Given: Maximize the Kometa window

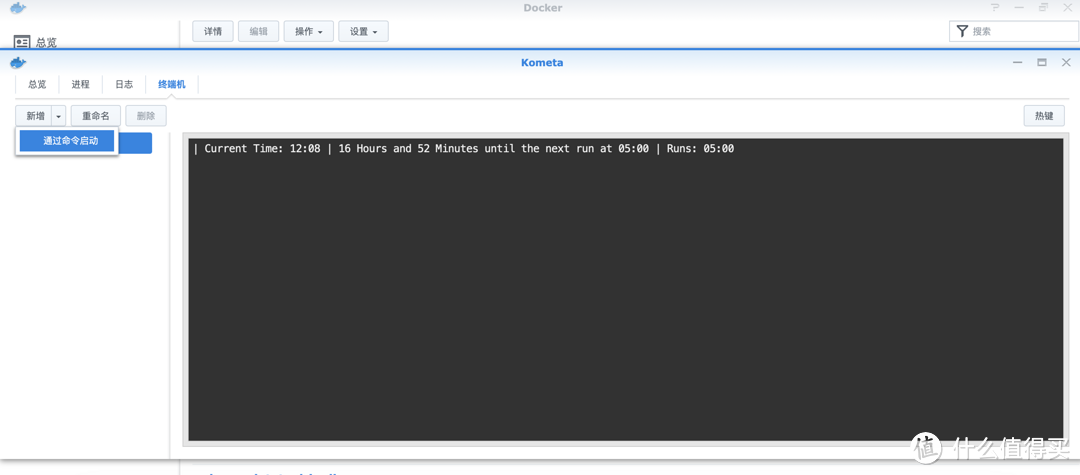Looking at the screenshot, I should coord(1042,63).
